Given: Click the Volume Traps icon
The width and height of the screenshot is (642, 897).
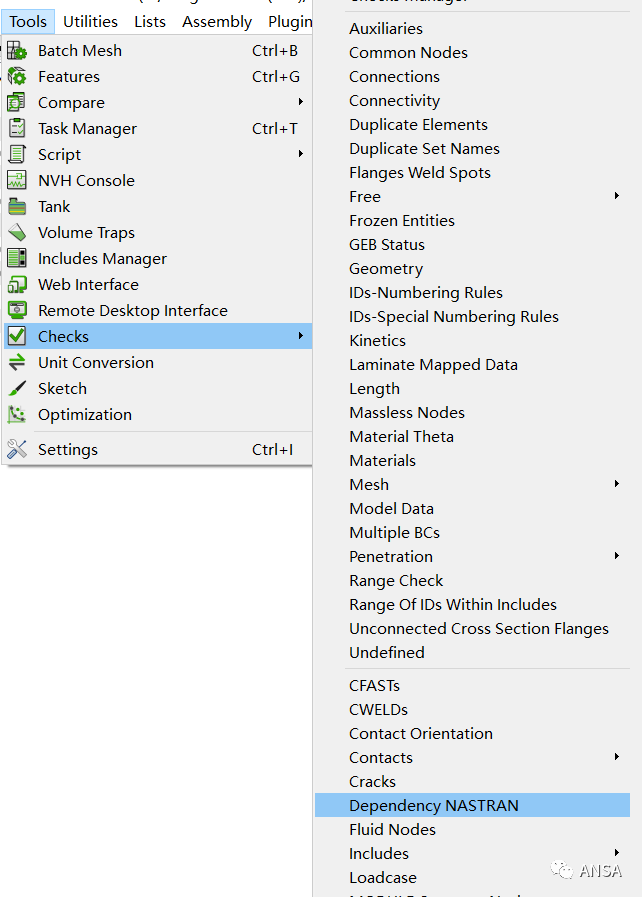Looking at the screenshot, I should [17, 232].
